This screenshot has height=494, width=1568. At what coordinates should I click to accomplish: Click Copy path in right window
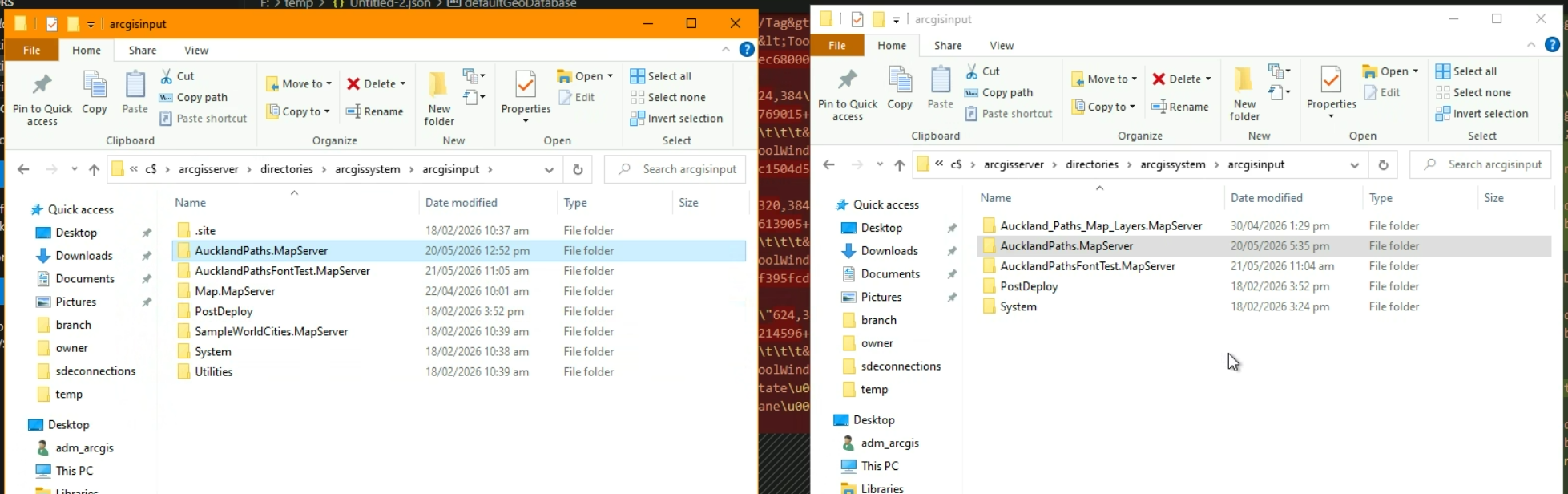[998, 92]
